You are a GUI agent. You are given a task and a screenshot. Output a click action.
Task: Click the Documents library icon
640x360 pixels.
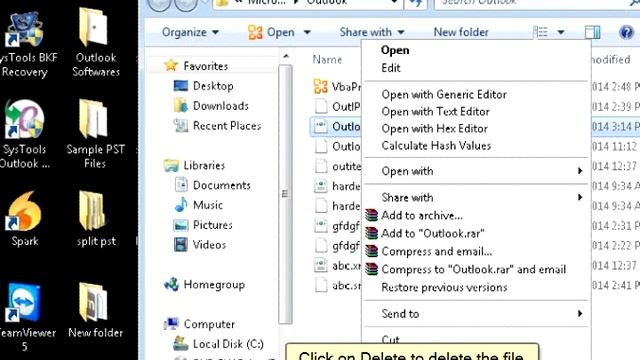(181, 185)
